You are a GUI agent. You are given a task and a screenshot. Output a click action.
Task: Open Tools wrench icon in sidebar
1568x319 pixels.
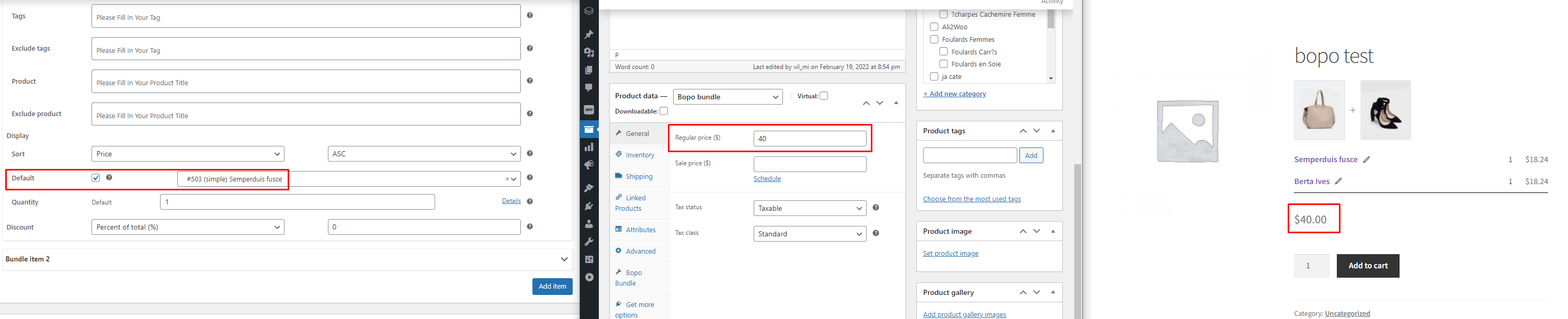click(x=588, y=242)
